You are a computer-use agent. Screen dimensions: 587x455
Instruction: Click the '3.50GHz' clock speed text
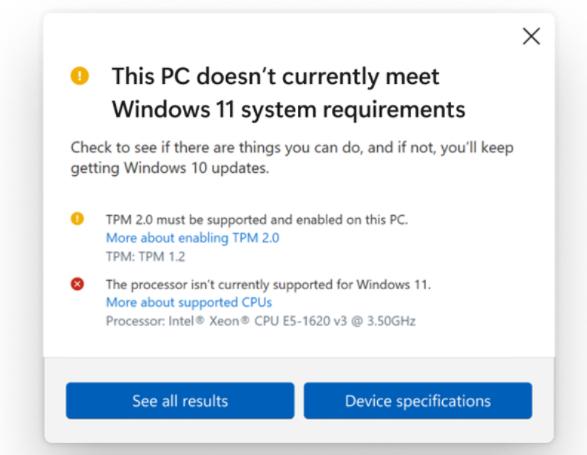coord(391,321)
